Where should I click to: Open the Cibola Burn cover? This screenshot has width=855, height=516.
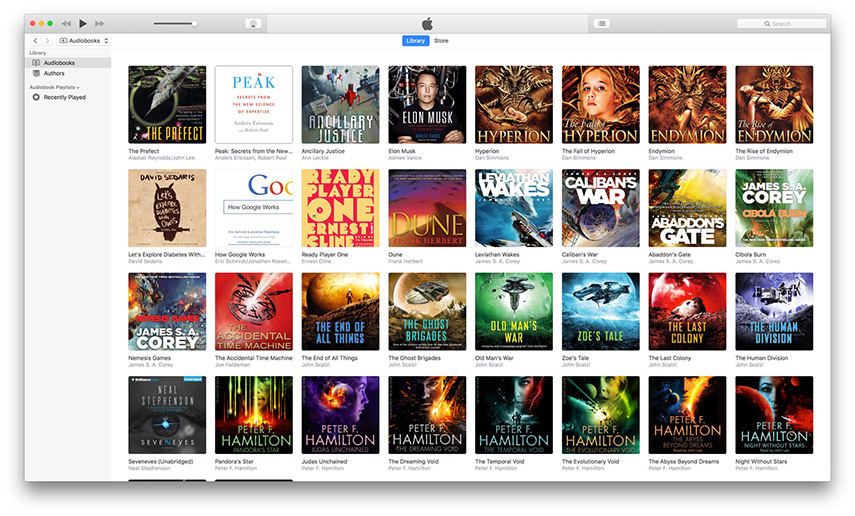[774, 208]
